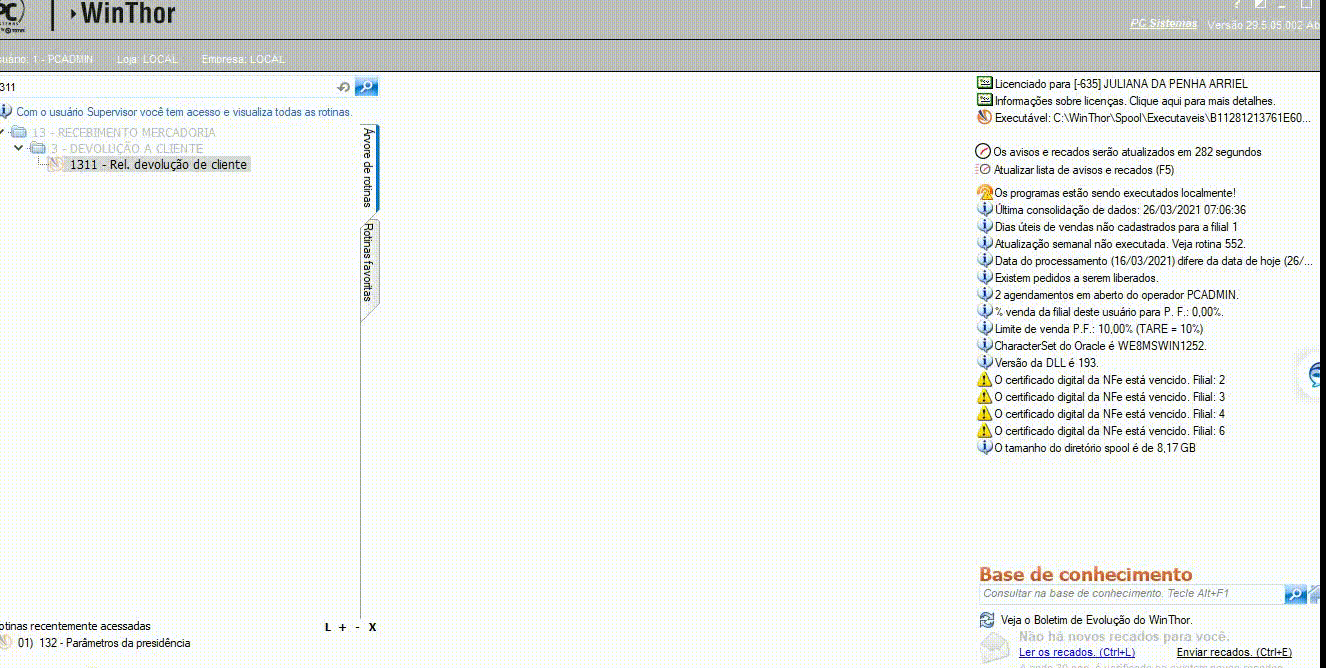Click info icon for Dias úteis de vendas
The width and height of the screenshot is (1326, 668).
pos(985,227)
